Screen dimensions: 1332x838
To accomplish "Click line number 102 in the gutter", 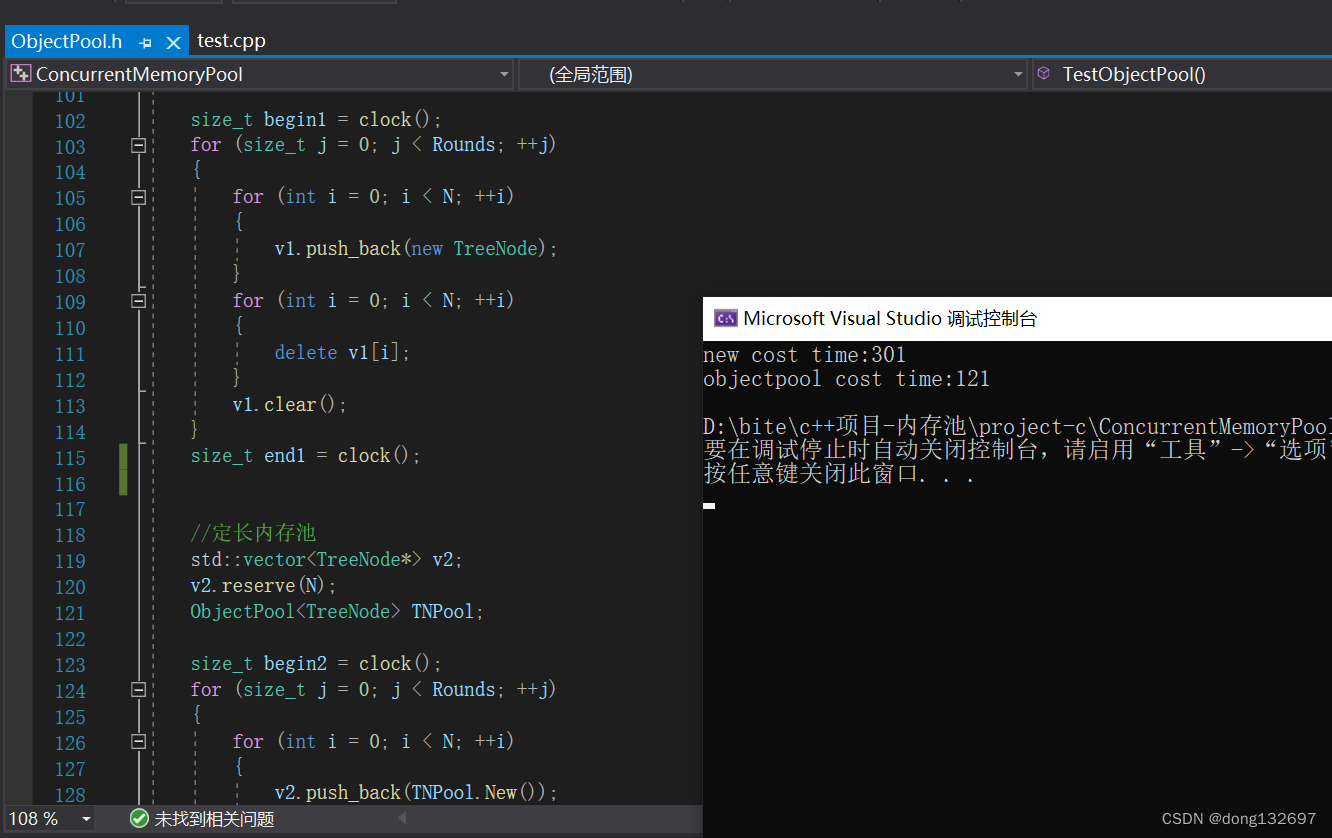I will coord(70,121).
